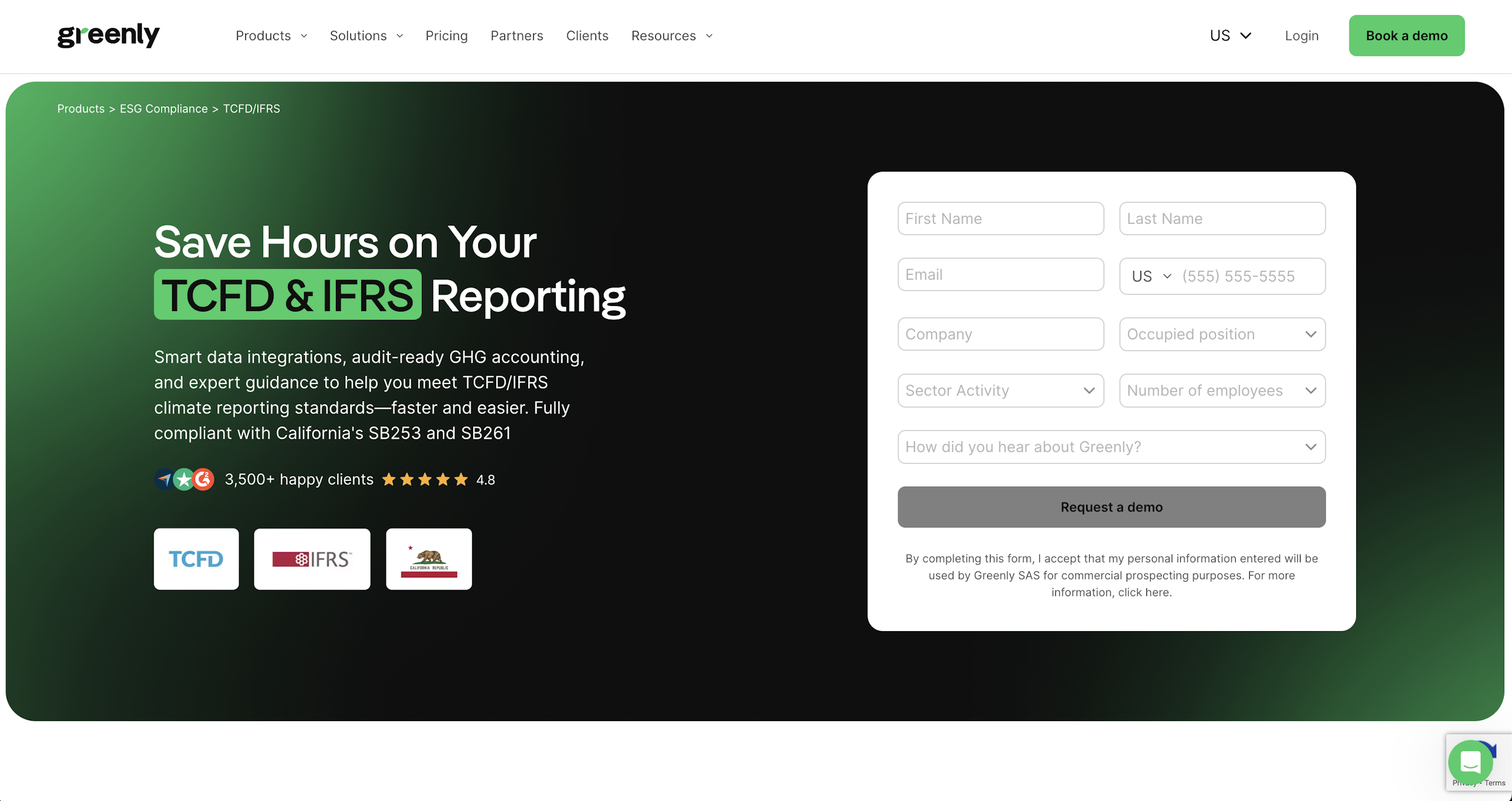Focus the phone number field
1512x801 pixels.
click(1250, 276)
